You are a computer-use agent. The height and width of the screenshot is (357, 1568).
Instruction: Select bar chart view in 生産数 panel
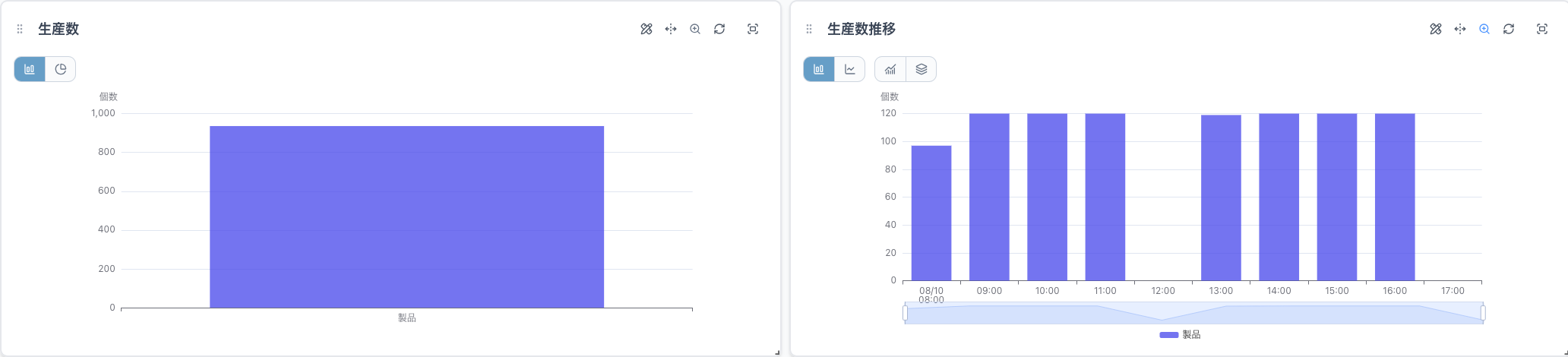(30, 69)
